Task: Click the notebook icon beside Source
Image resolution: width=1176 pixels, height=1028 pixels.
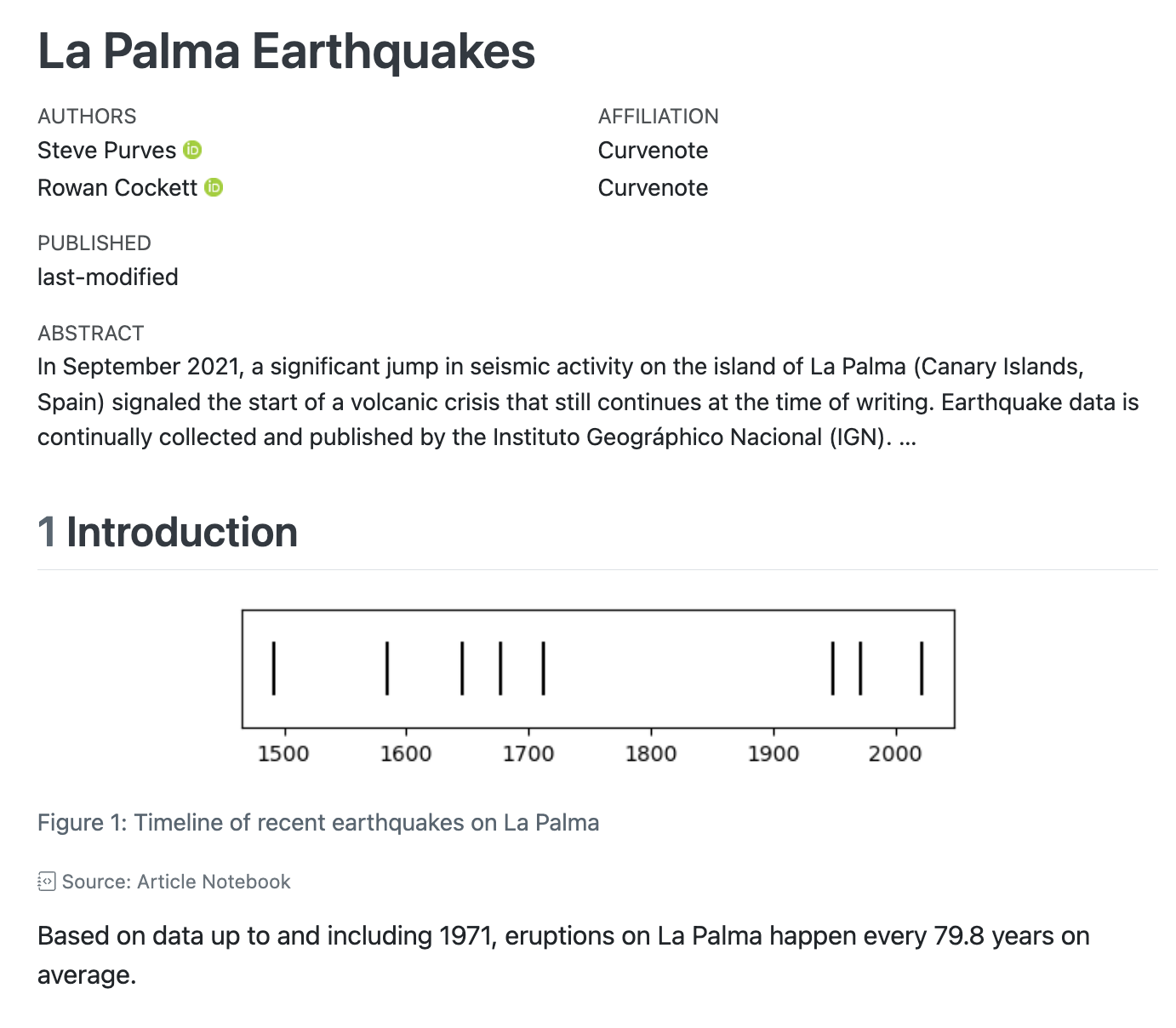Action: tap(47, 882)
